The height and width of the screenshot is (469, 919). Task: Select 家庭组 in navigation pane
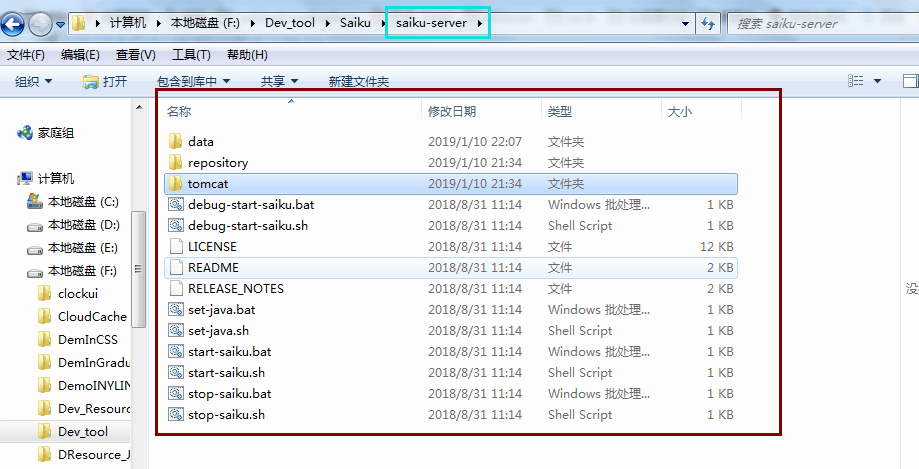56,133
